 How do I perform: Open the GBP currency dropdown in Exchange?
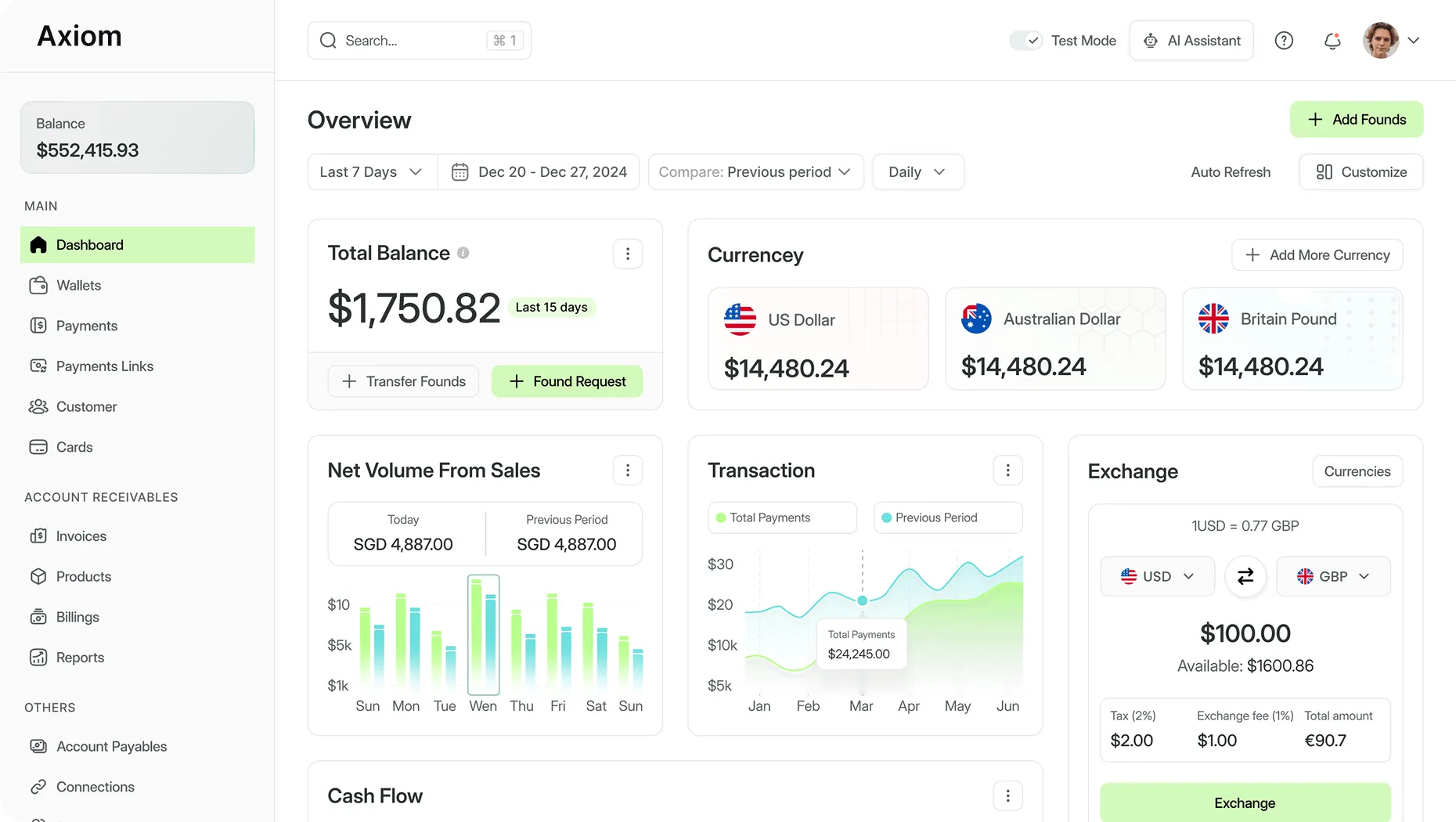click(1333, 576)
